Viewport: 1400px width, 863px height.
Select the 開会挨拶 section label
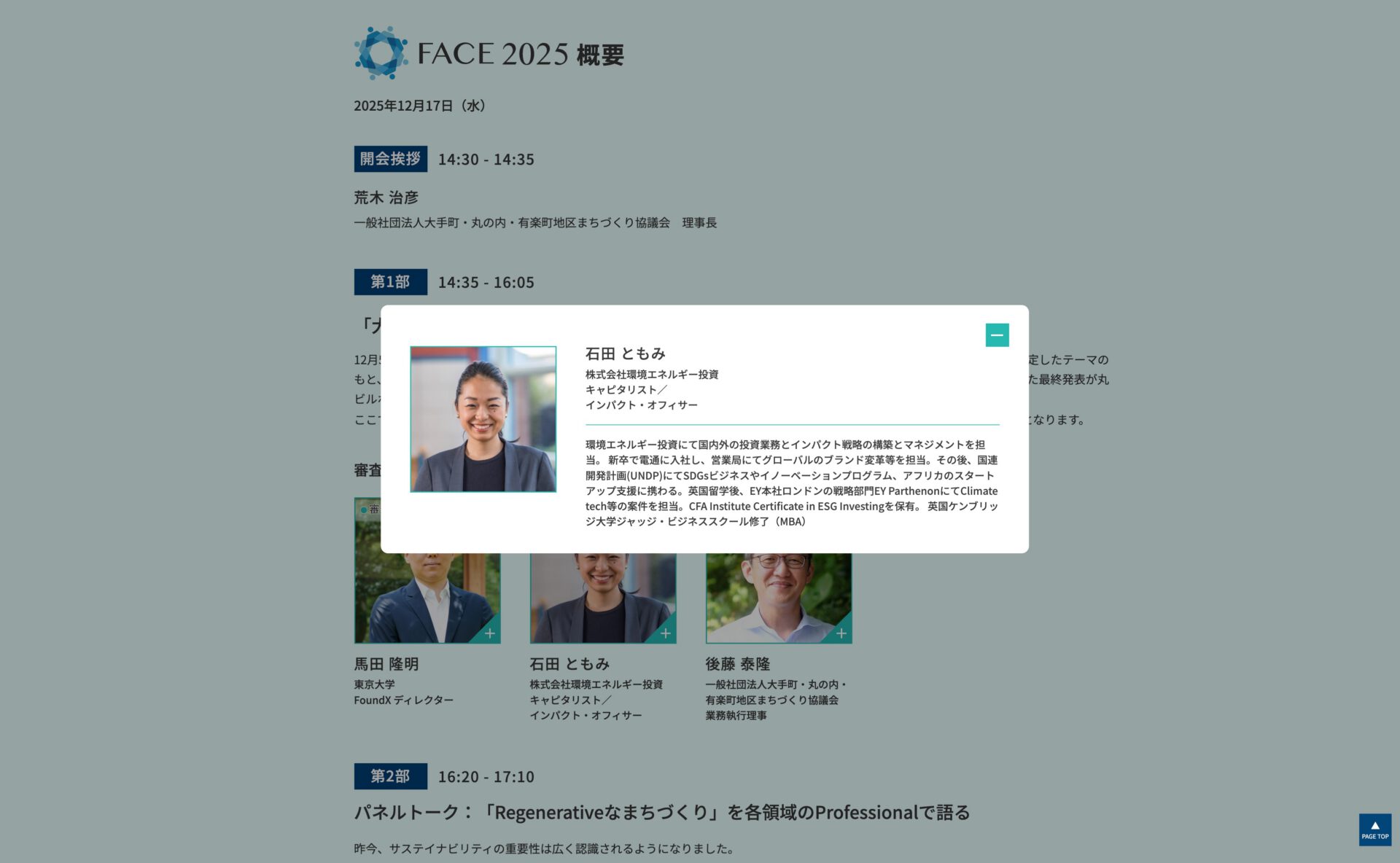coord(390,159)
